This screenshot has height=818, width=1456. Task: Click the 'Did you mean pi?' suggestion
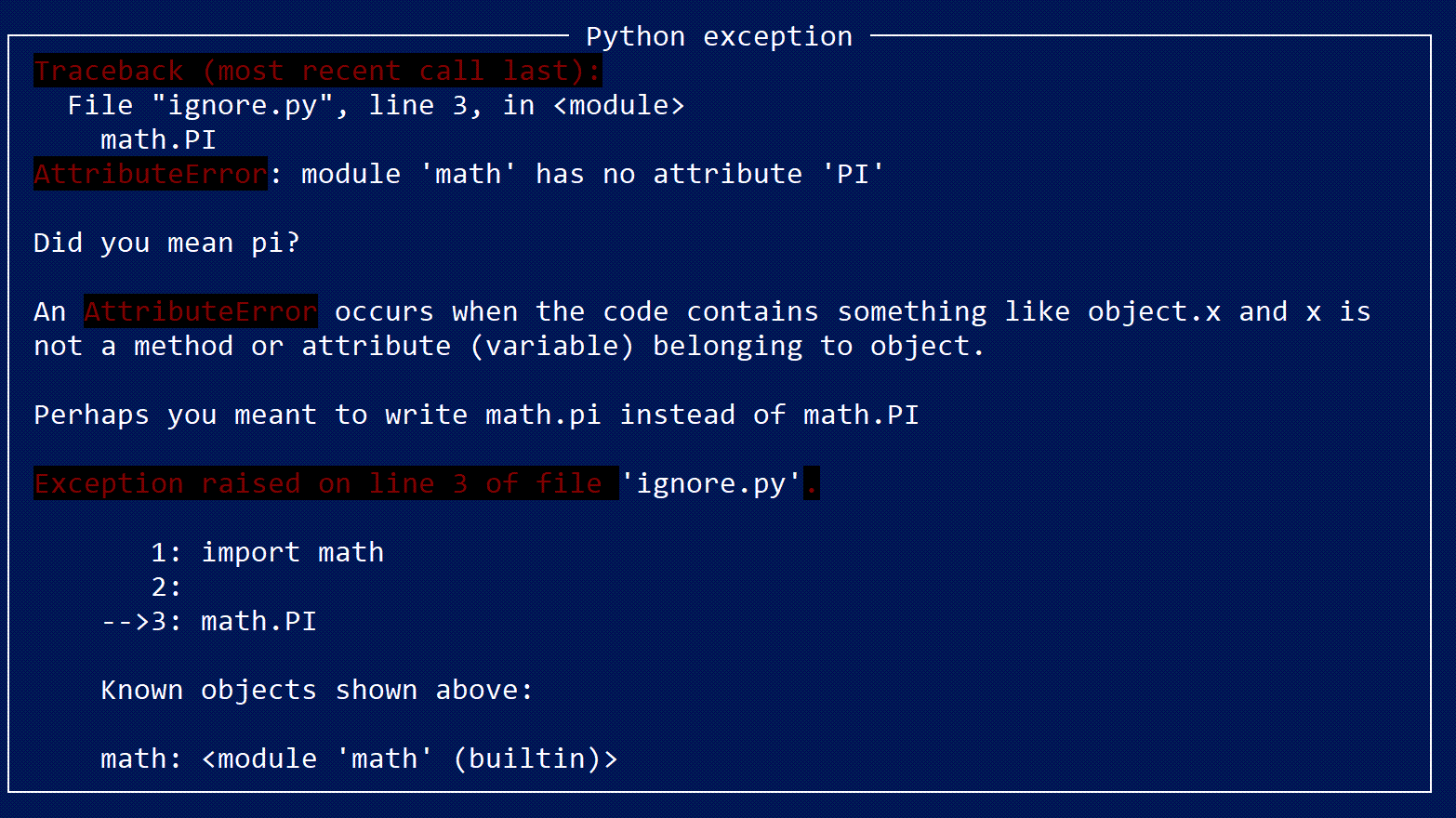(167, 243)
